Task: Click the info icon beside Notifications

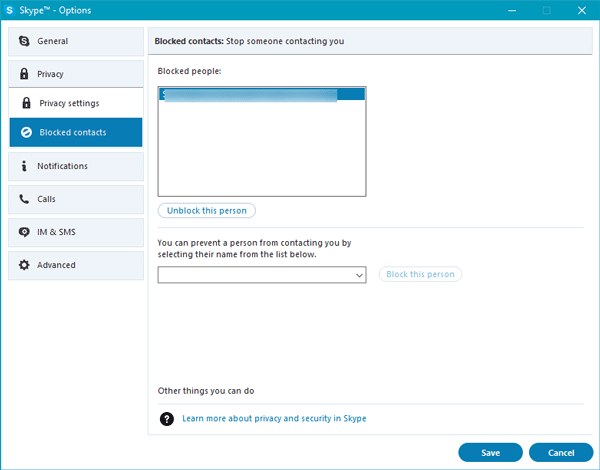Action: coord(24,166)
